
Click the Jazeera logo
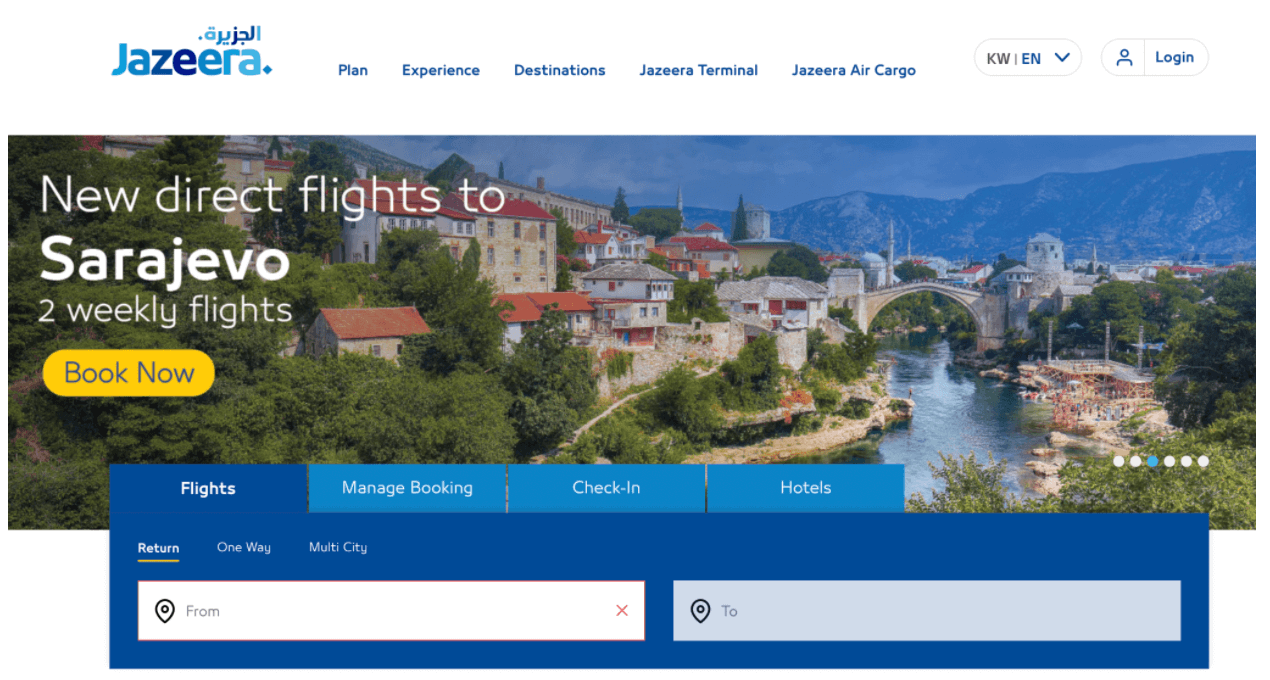(192, 52)
